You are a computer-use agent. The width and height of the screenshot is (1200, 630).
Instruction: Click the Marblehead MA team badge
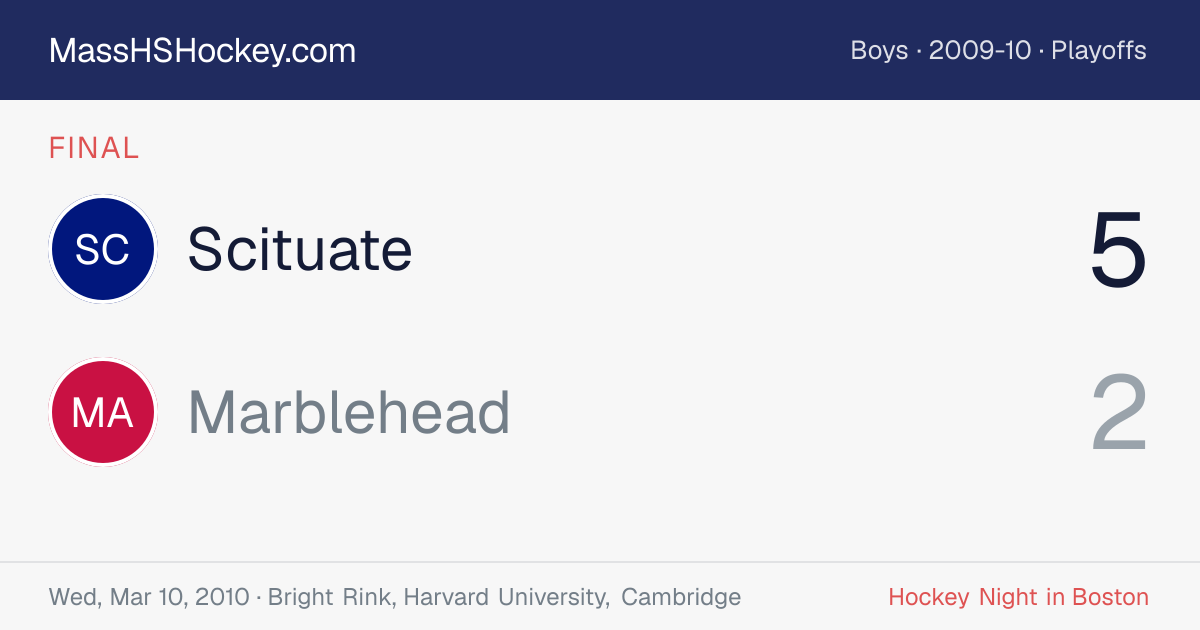[103, 413]
